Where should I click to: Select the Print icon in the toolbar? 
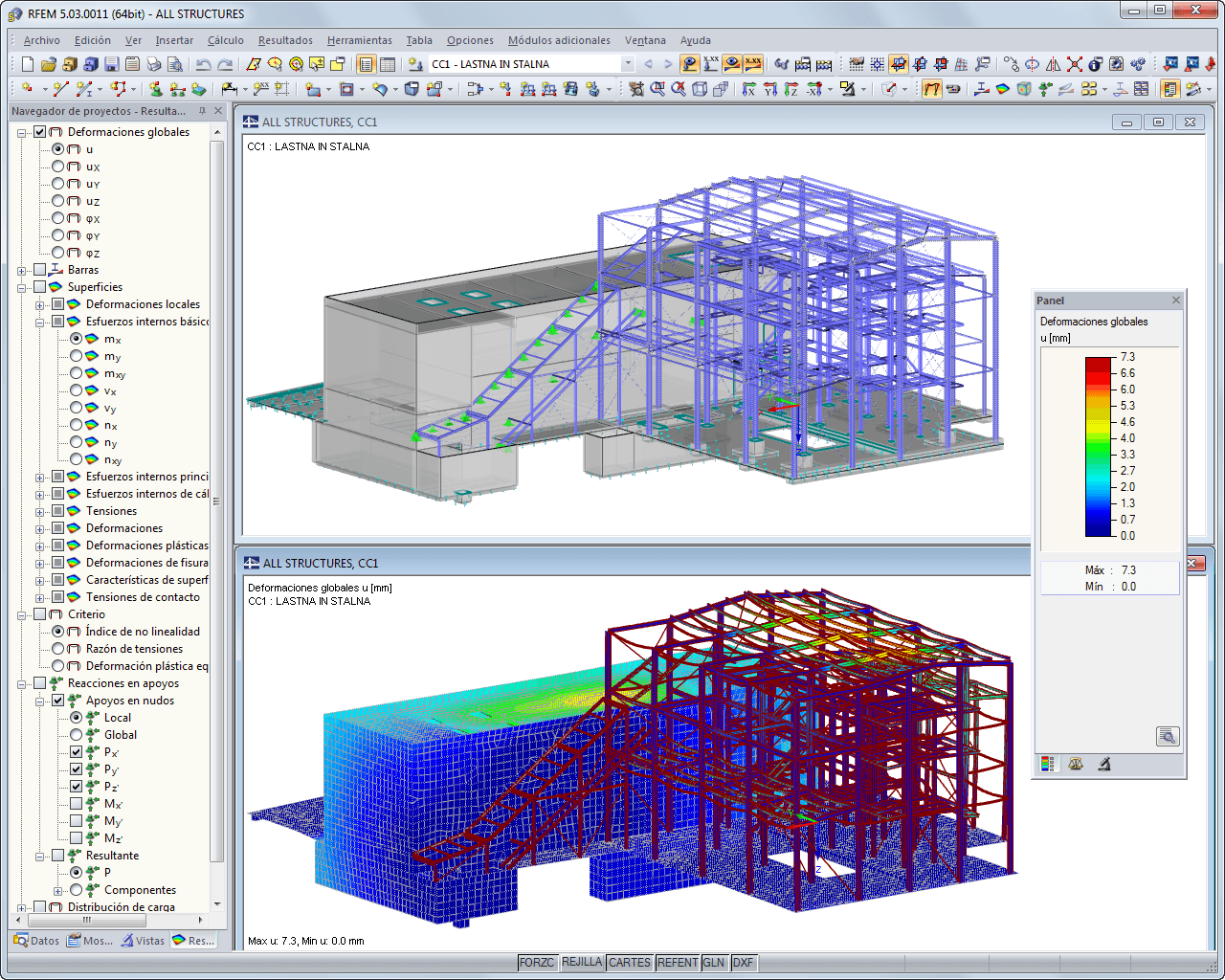coord(154,64)
